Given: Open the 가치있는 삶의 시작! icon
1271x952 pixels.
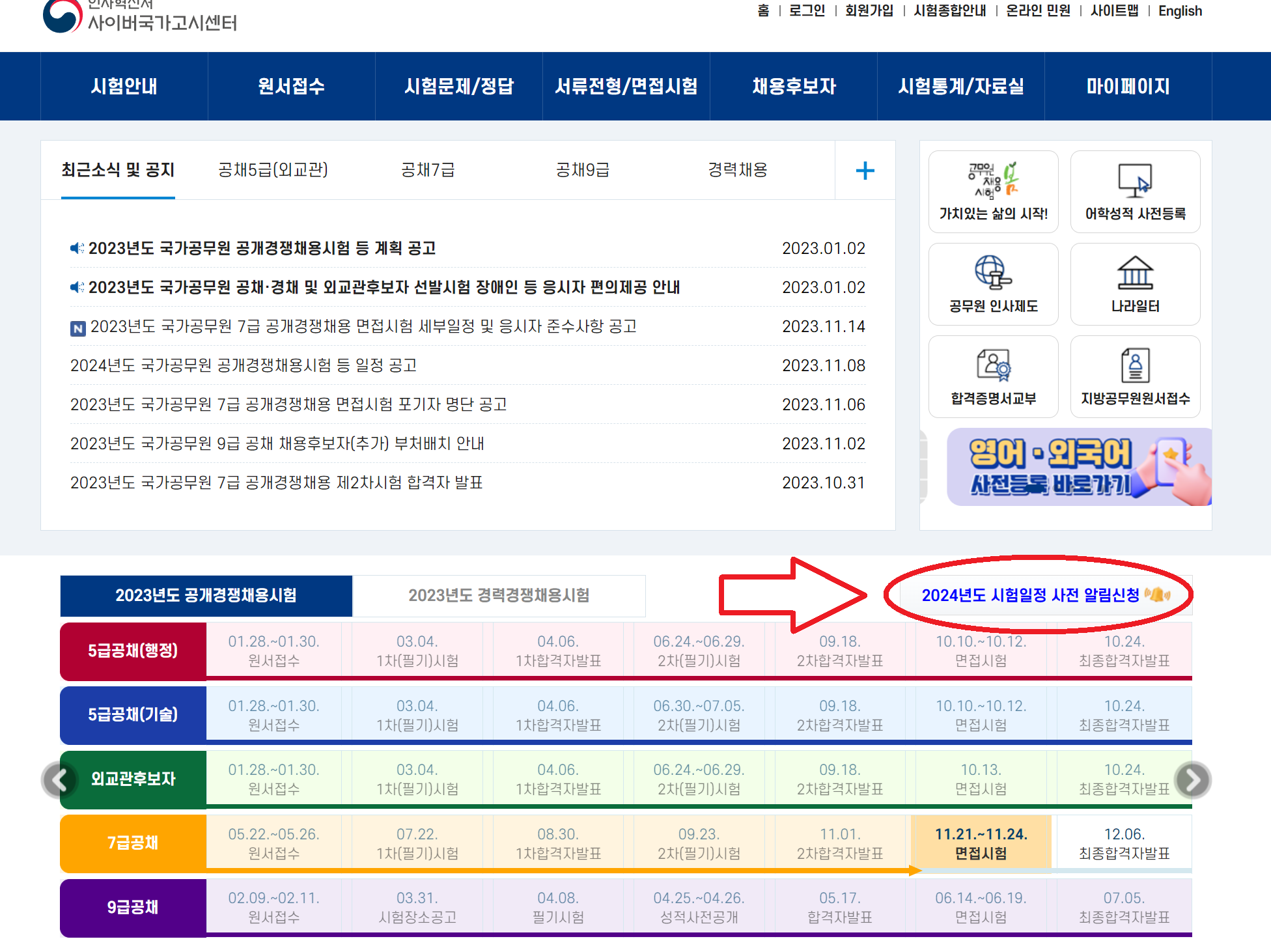Looking at the screenshot, I should tap(993, 191).
